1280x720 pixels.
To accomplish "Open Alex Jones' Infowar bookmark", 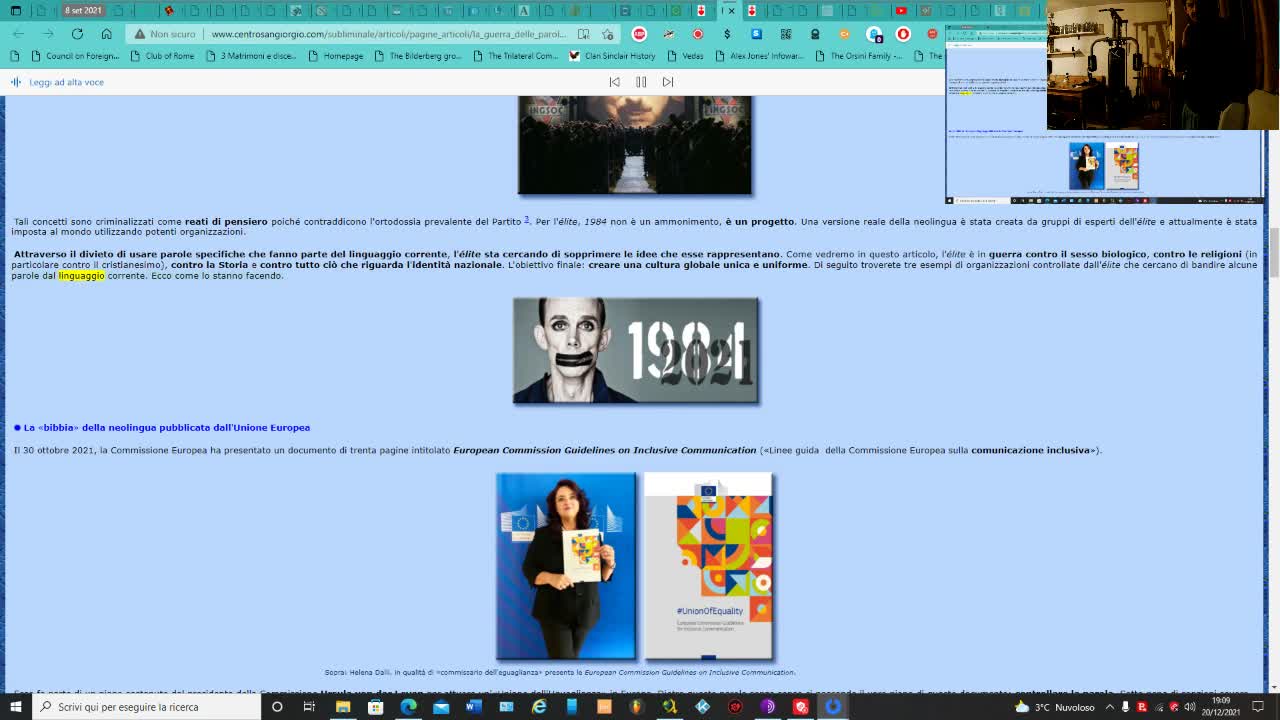I will pos(759,56).
